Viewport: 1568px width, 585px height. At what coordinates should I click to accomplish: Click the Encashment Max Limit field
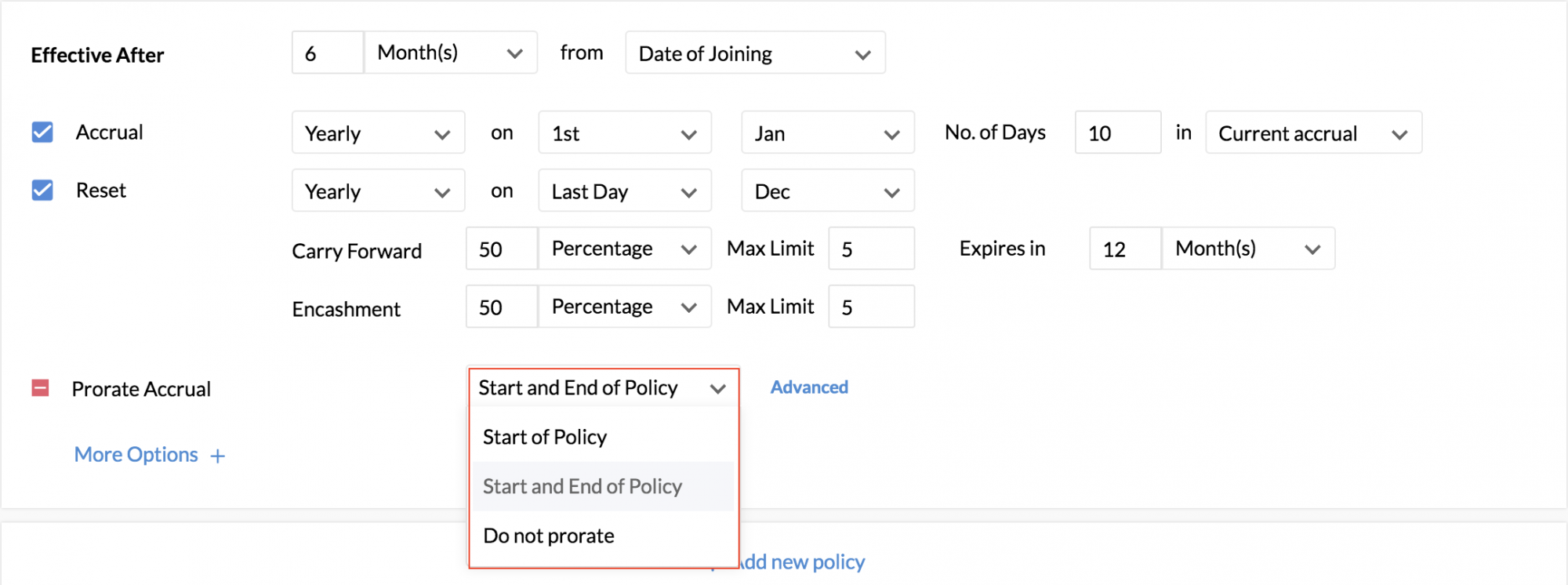(x=871, y=307)
